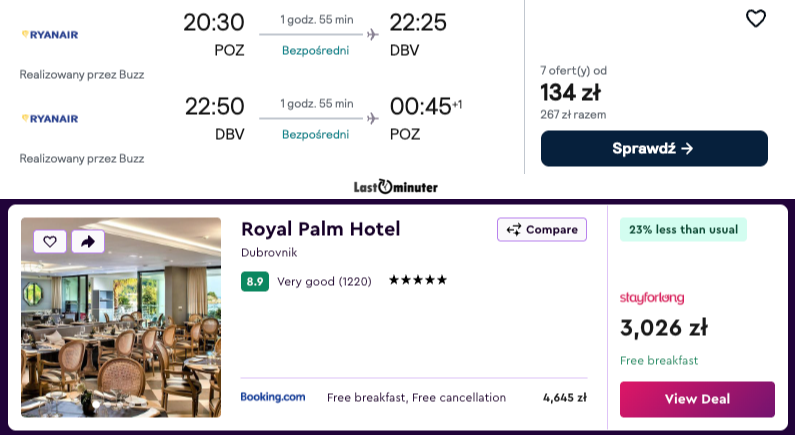This screenshot has width=795, height=435.
Task: Favorite the Royal Palm Hotel photo heart
Action: point(50,241)
